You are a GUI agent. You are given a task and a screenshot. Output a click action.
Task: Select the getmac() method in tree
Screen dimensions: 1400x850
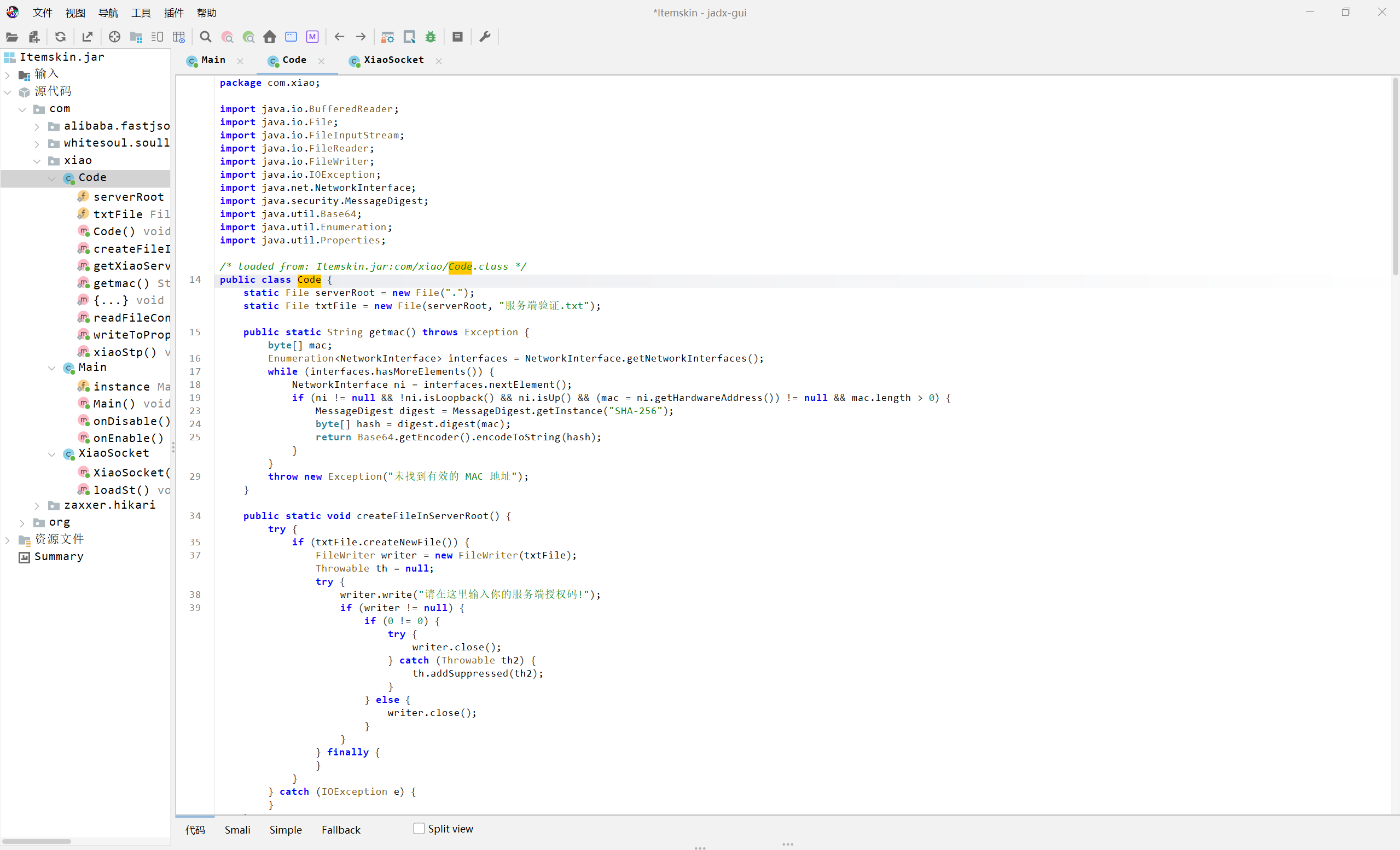(121, 283)
